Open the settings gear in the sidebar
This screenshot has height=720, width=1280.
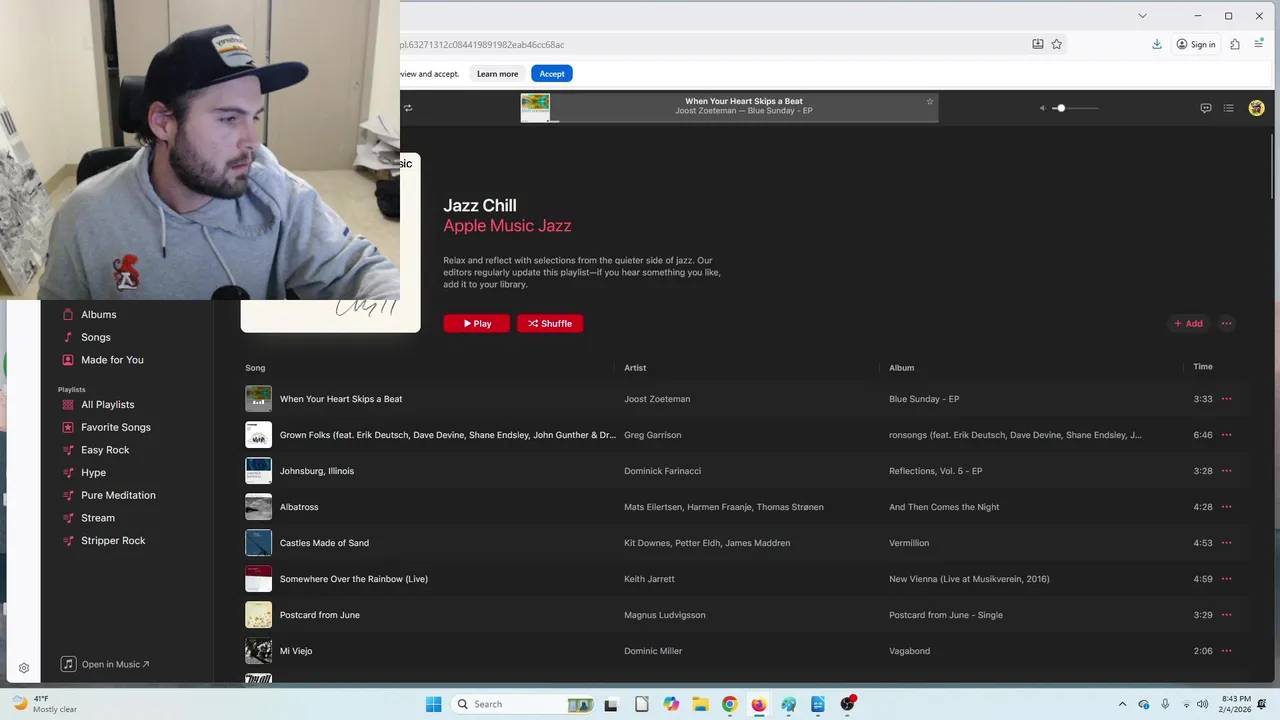pyautogui.click(x=24, y=668)
